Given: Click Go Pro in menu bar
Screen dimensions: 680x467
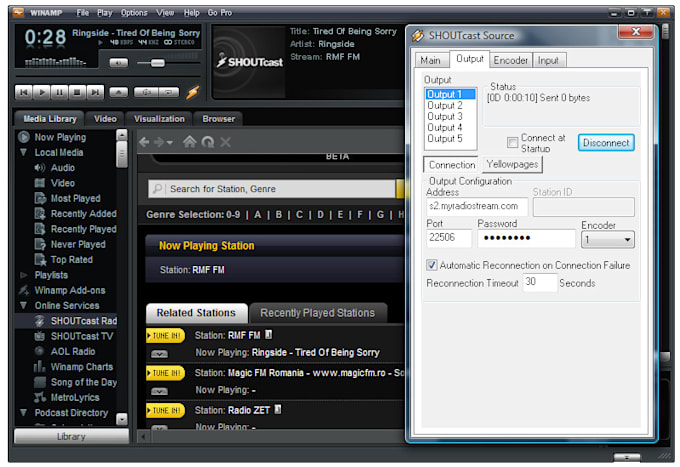Looking at the screenshot, I should point(219,13).
